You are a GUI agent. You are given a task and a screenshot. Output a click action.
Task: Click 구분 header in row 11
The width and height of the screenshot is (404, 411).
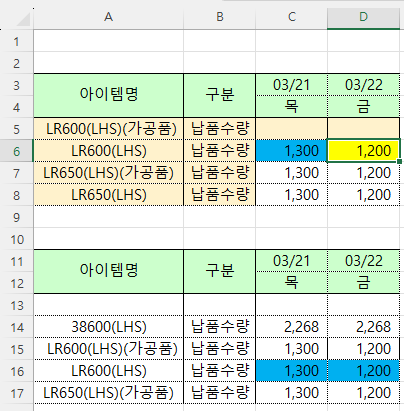(x=220, y=271)
